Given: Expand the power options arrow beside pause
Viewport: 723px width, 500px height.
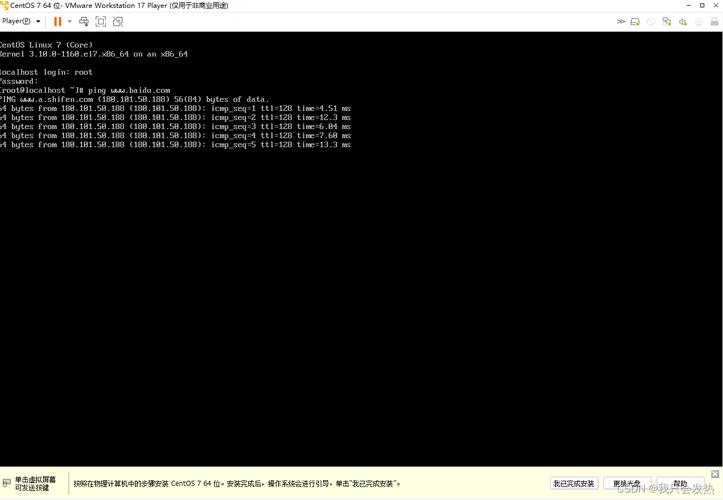Looking at the screenshot, I should coord(70,21).
